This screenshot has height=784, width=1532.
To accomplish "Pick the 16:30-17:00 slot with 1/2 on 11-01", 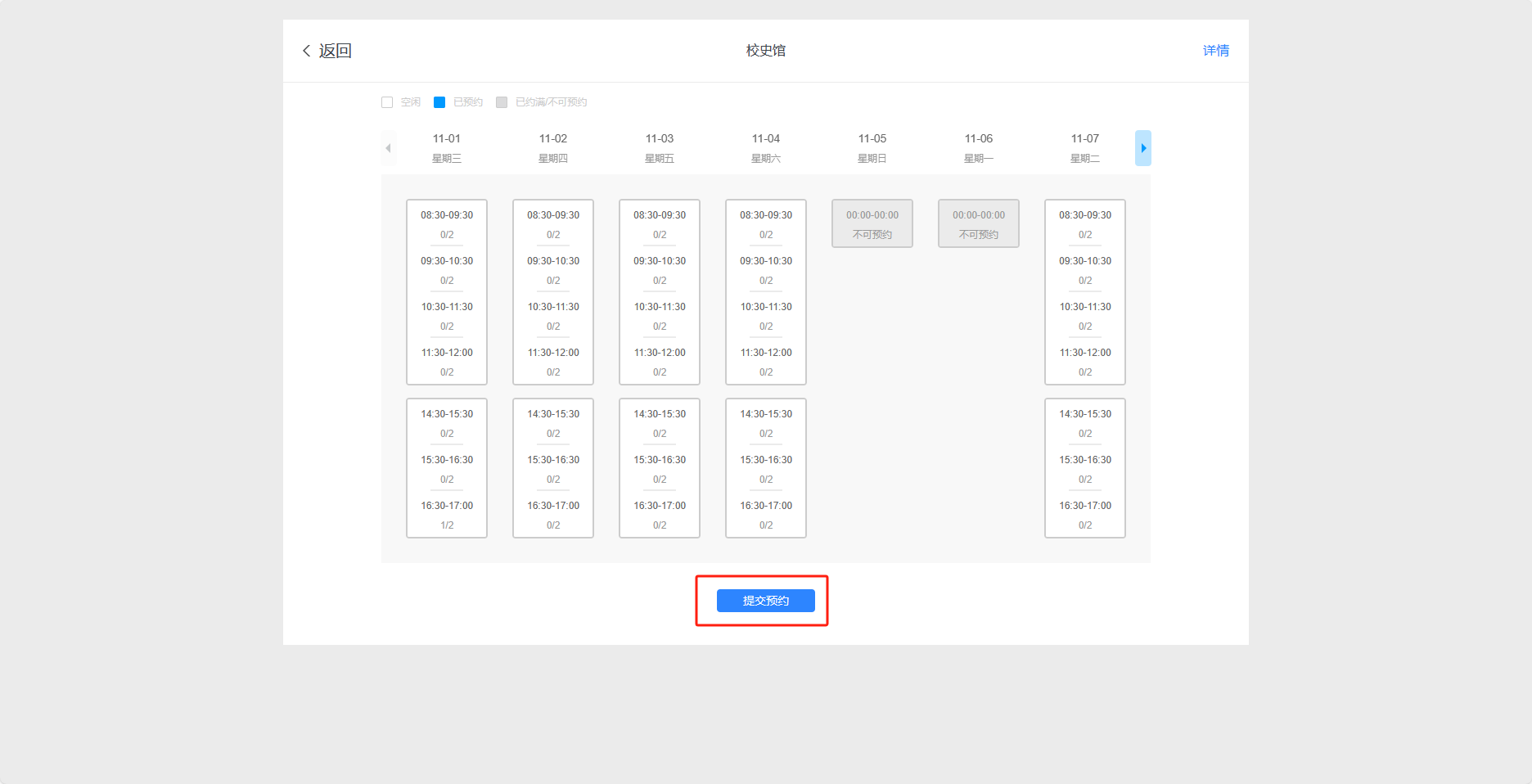I will click(447, 515).
